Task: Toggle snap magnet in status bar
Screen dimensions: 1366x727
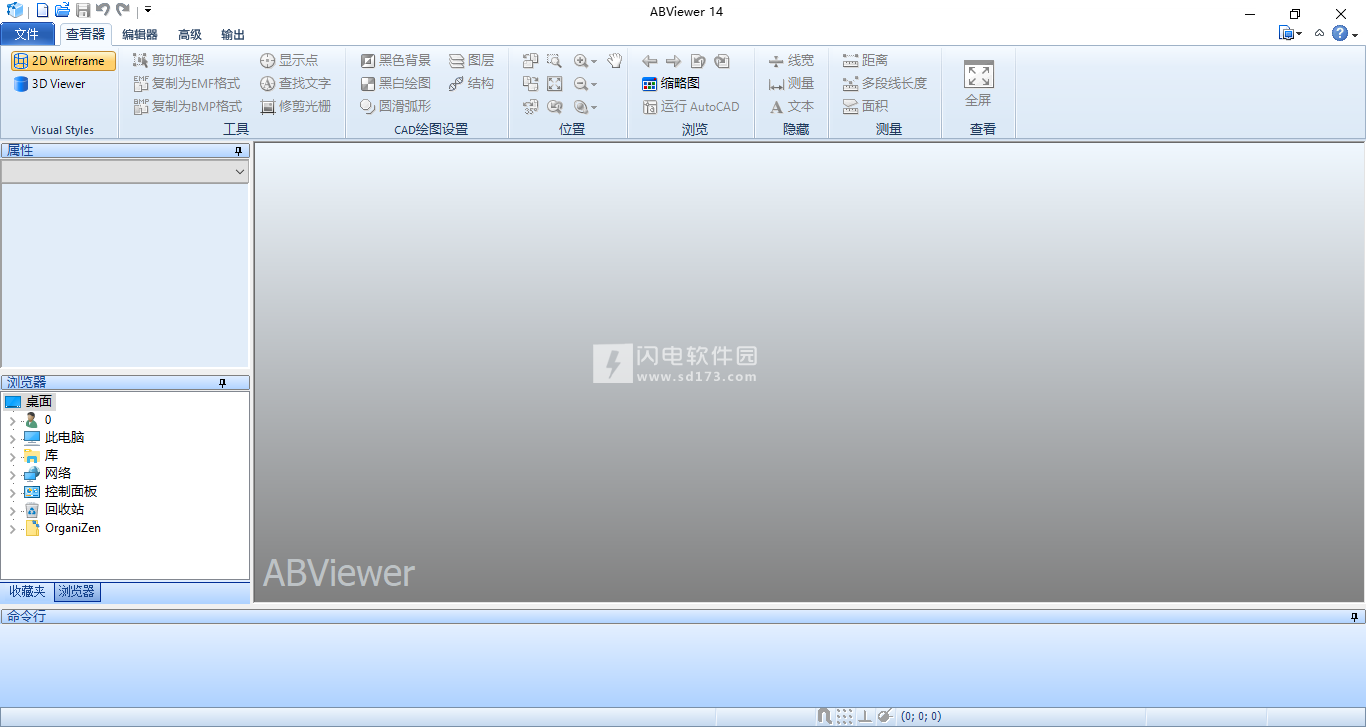Action: pos(824,716)
